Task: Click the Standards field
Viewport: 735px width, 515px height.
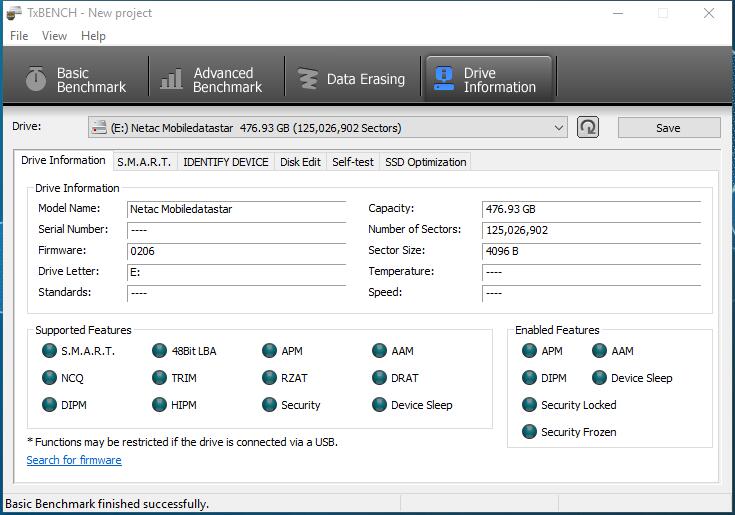Action: (x=236, y=293)
